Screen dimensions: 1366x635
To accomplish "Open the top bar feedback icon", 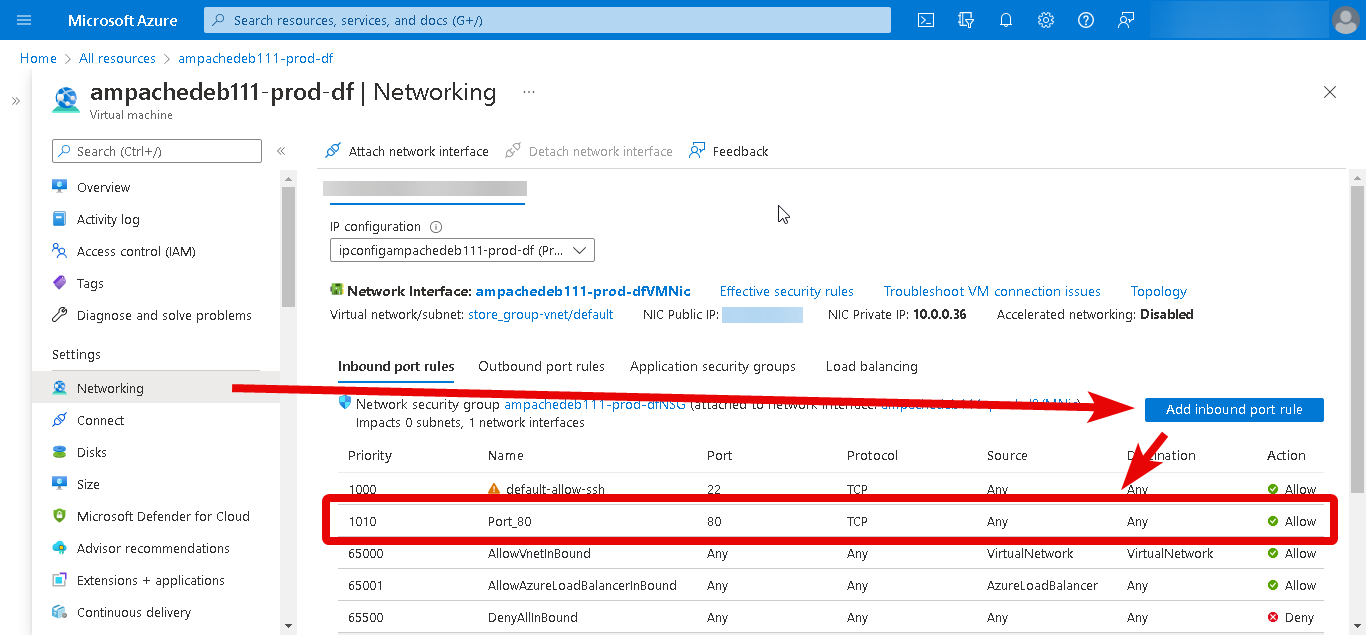I will pos(1126,20).
